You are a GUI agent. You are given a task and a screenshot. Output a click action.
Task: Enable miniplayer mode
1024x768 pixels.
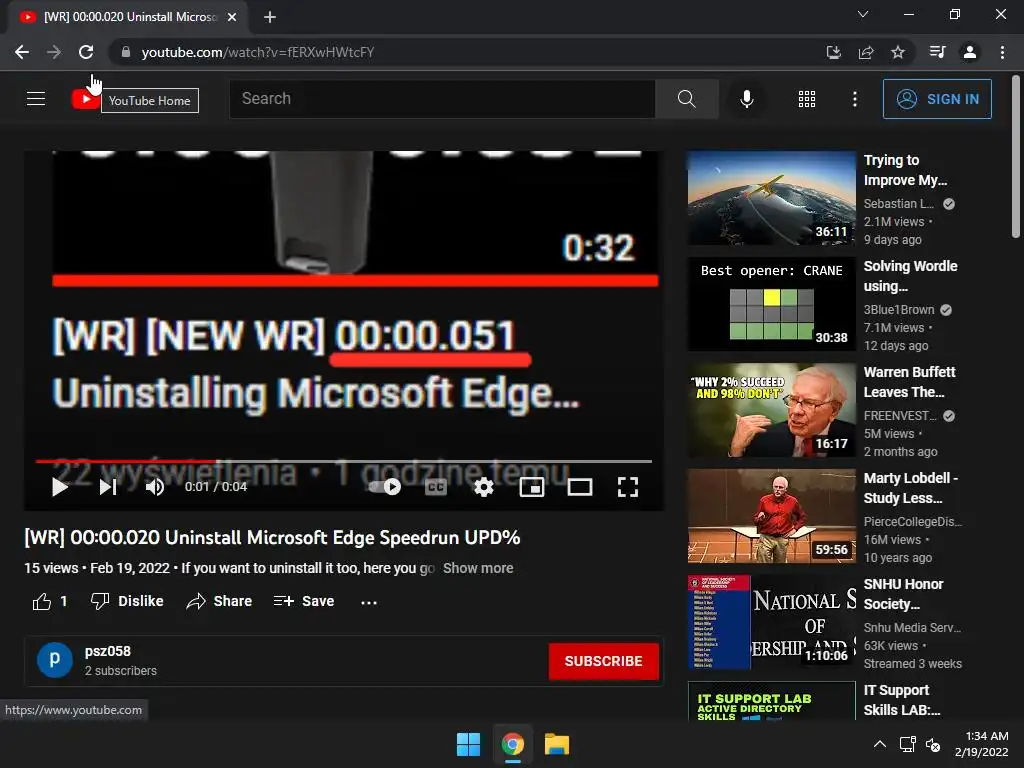click(532, 487)
